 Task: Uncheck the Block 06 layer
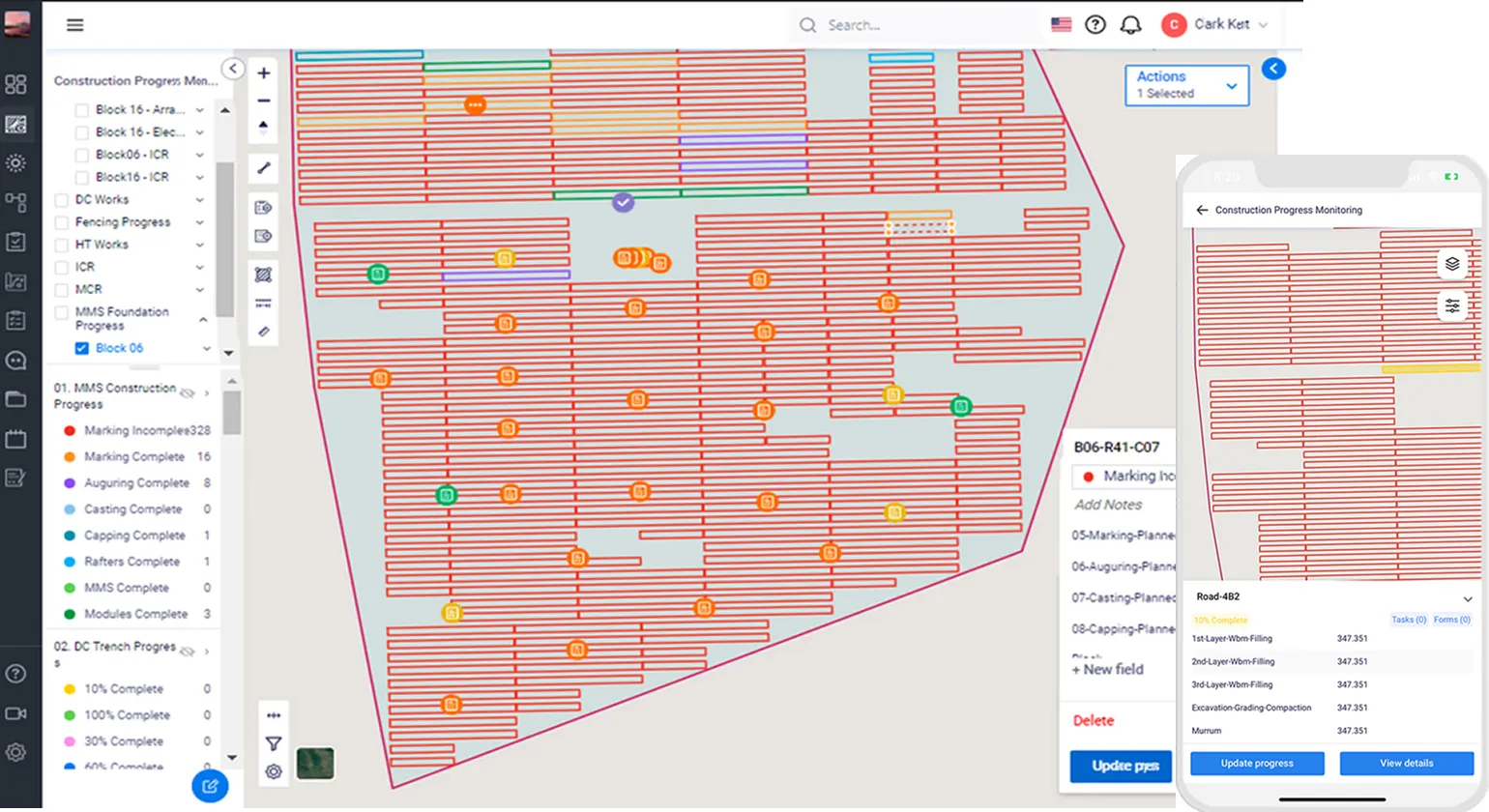[82, 348]
